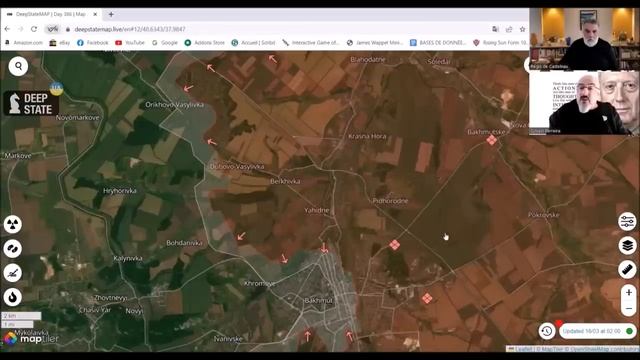Open the Accueil Scribd bookmark

coord(253,42)
